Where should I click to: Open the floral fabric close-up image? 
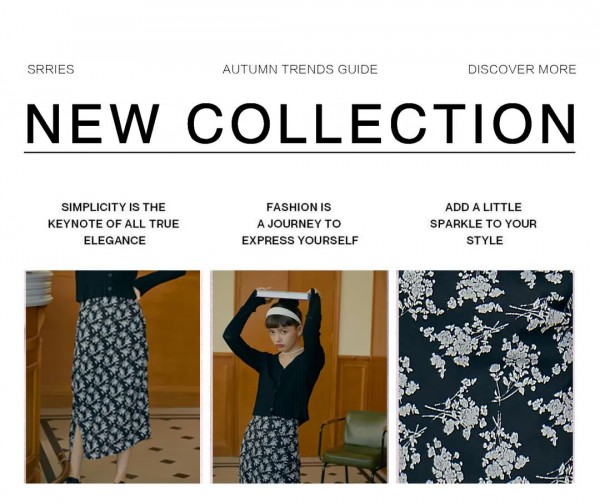pyautogui.click(x=486, y=377)
